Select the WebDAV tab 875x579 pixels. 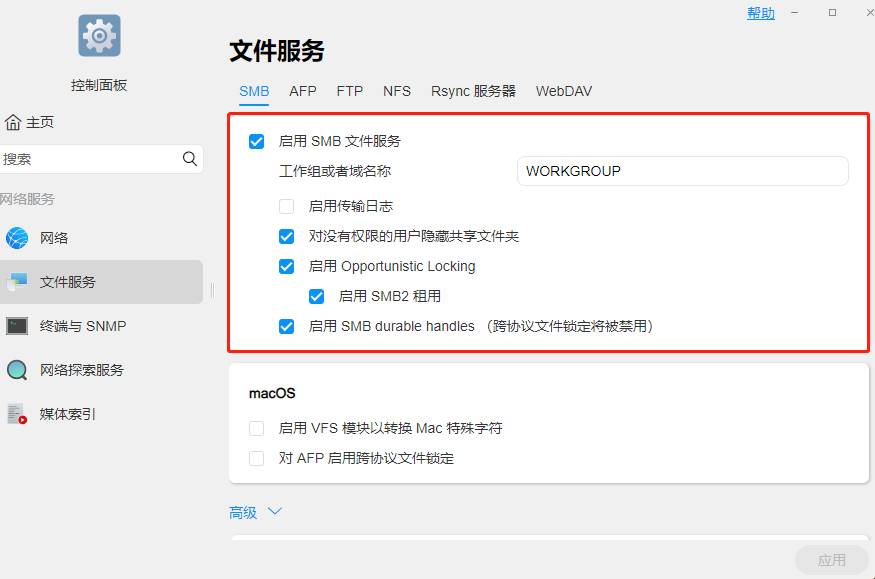[564, 91]
